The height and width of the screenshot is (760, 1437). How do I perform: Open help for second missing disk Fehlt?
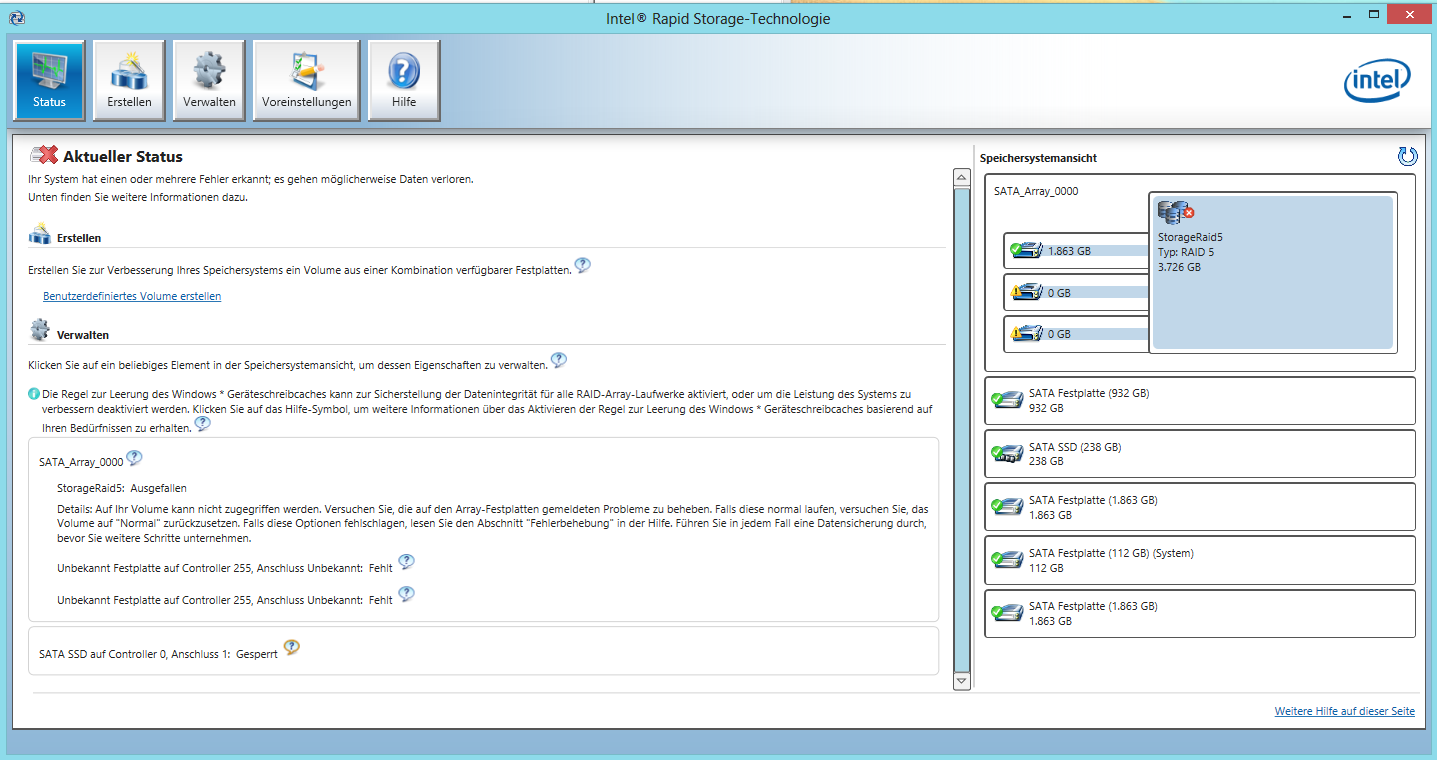click(406, 594)
